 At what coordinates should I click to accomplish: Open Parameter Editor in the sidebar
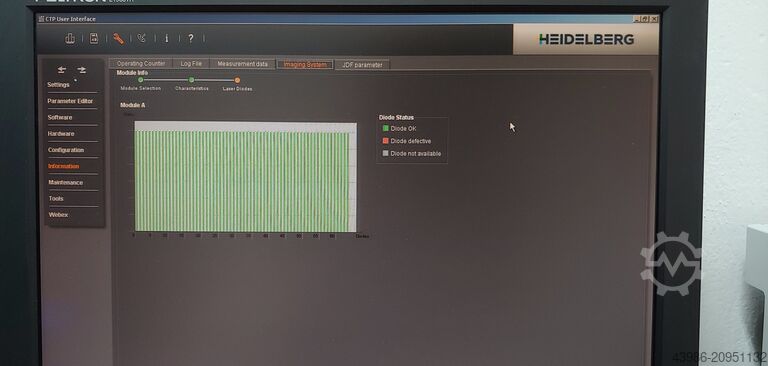[x=70, y=101]
